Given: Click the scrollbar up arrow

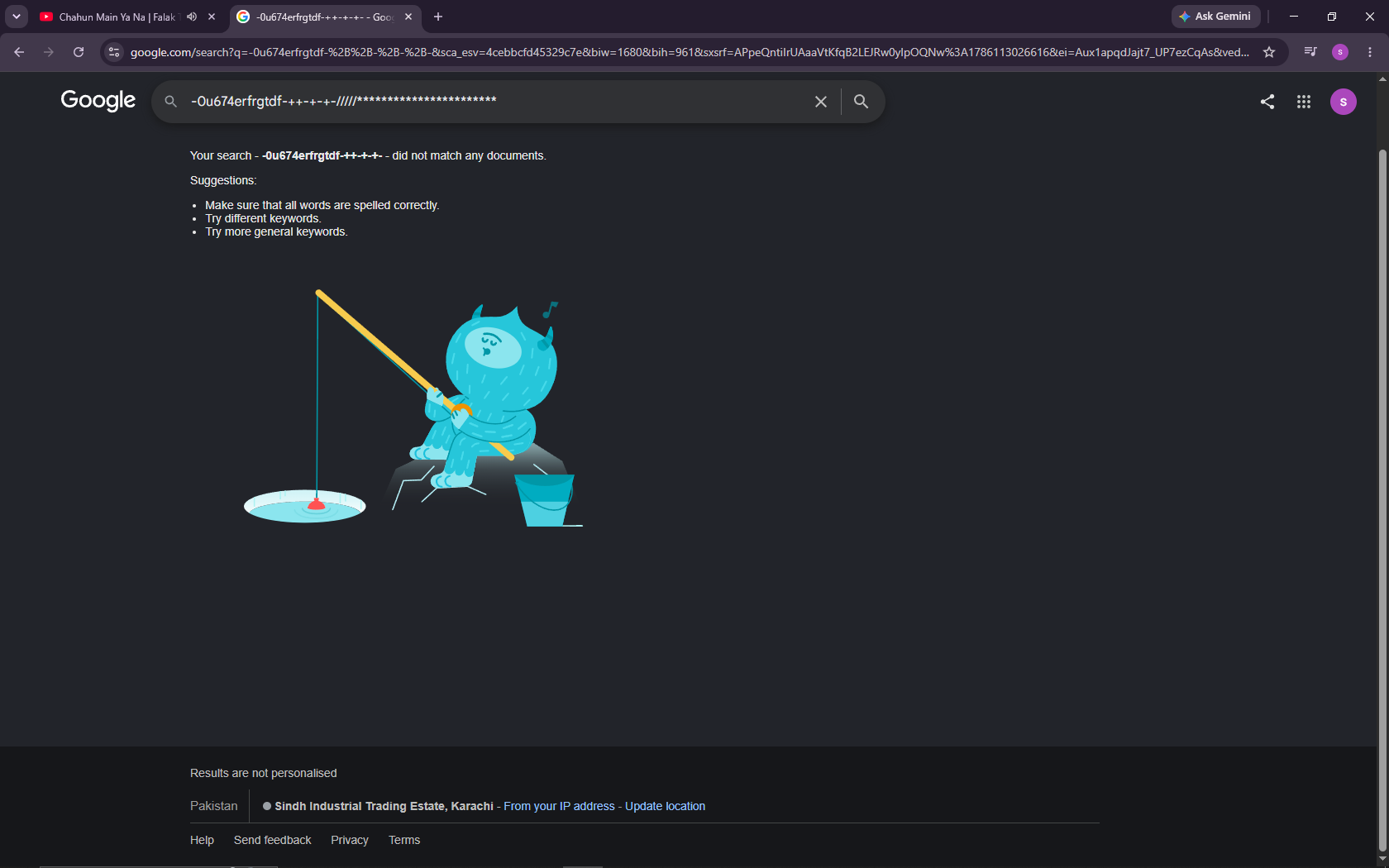Looking at the screenshot, I should tap(1382, 79).
